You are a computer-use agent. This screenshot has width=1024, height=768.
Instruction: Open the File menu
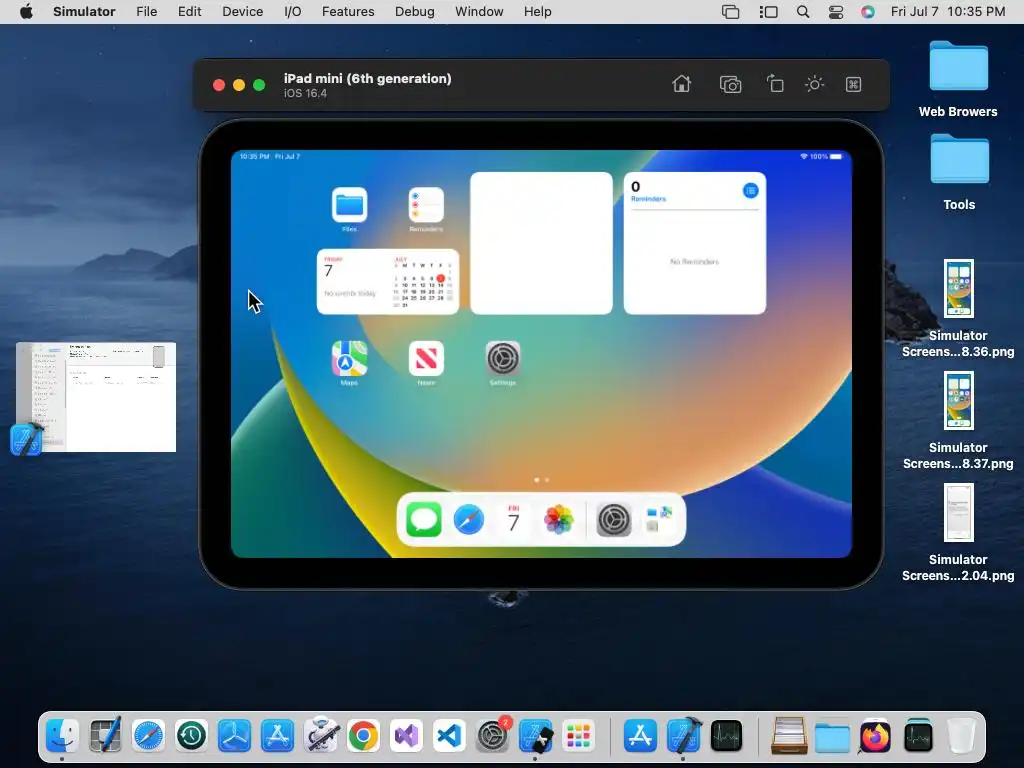[x=146, y=12]
